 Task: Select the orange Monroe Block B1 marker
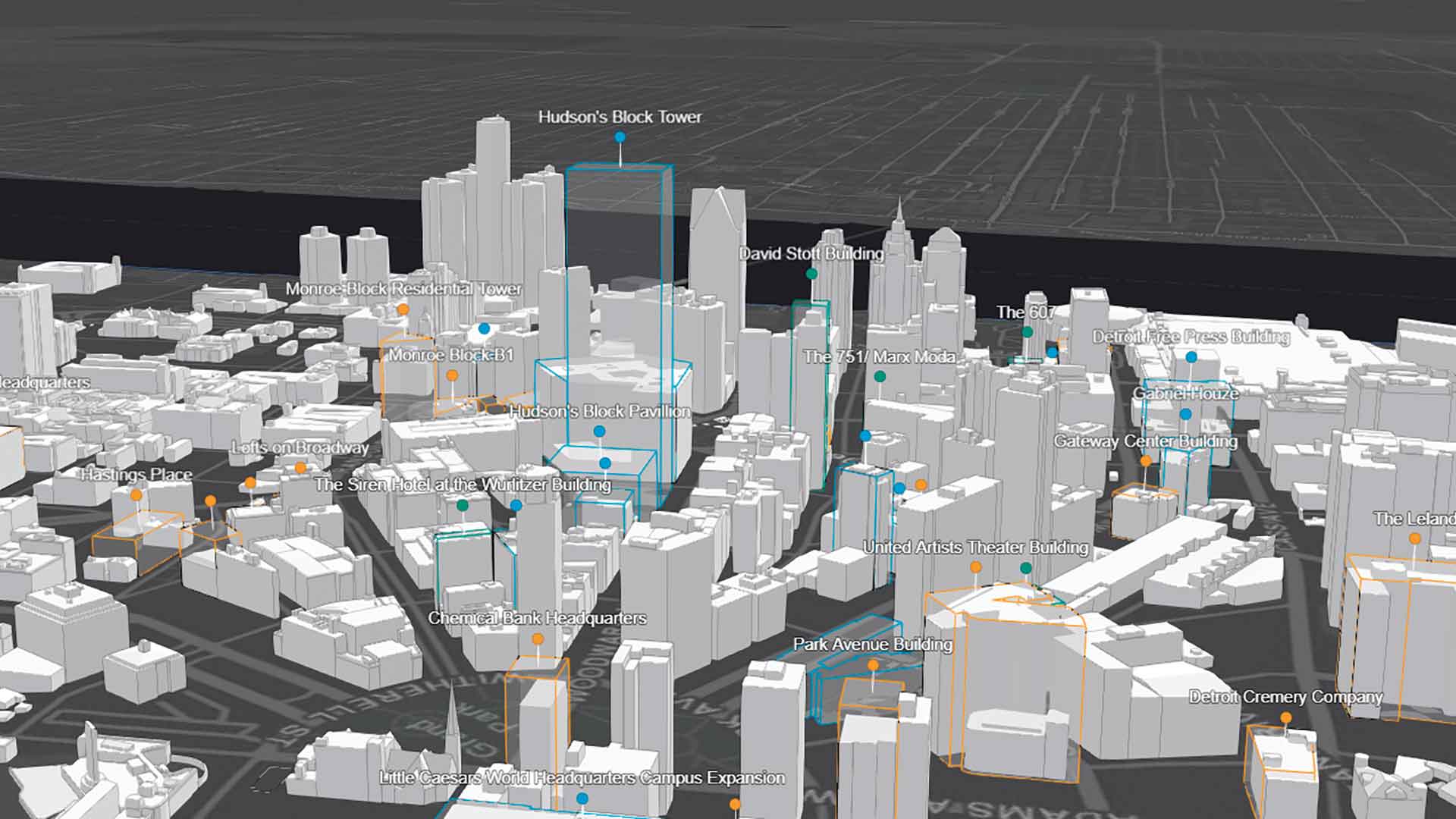point(452,375)
